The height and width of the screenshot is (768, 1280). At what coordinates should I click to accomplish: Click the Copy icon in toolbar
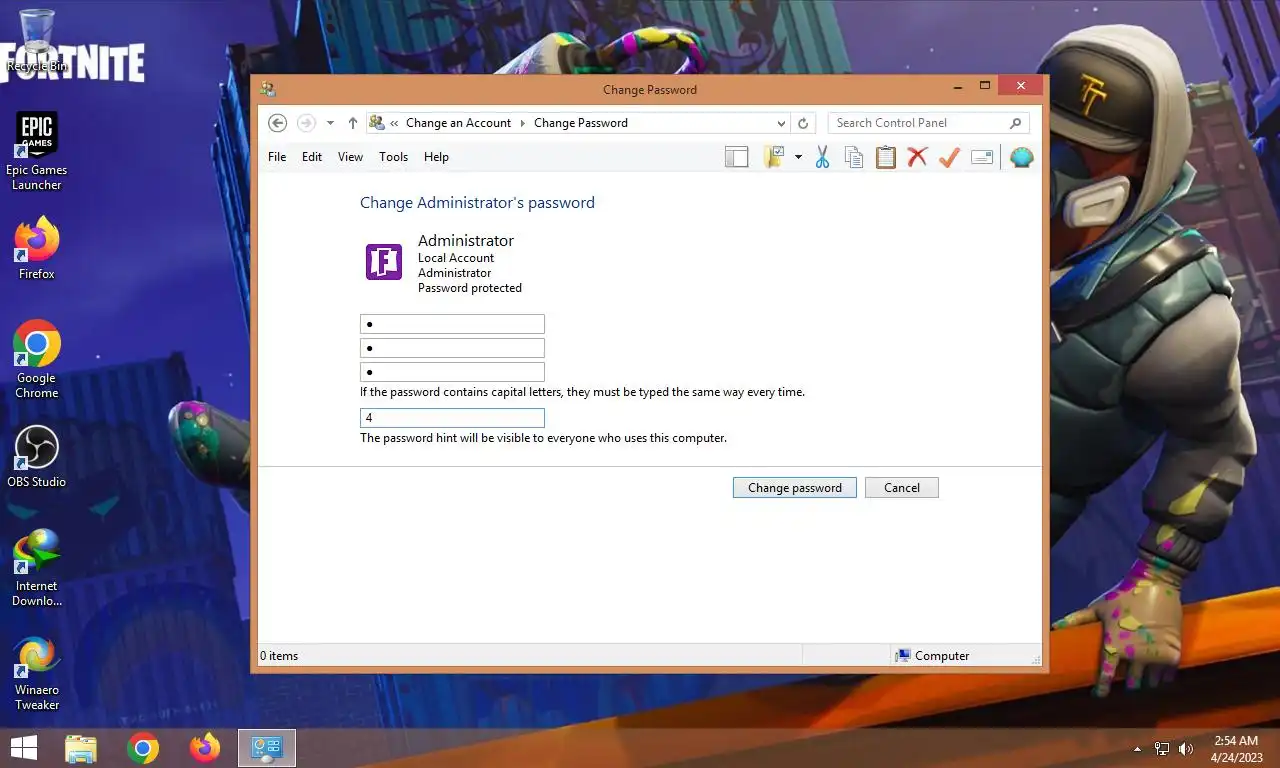[x=854, y=157]
